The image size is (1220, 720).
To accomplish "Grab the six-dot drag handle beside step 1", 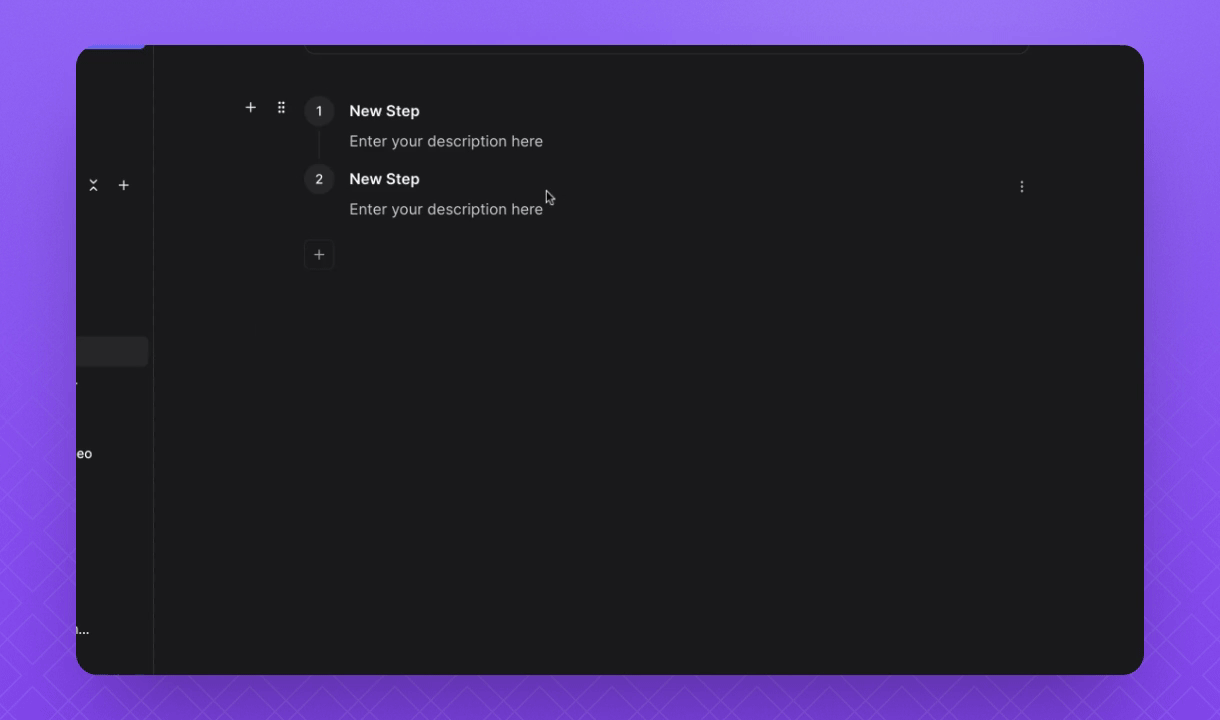I will (x=281, y=108).
